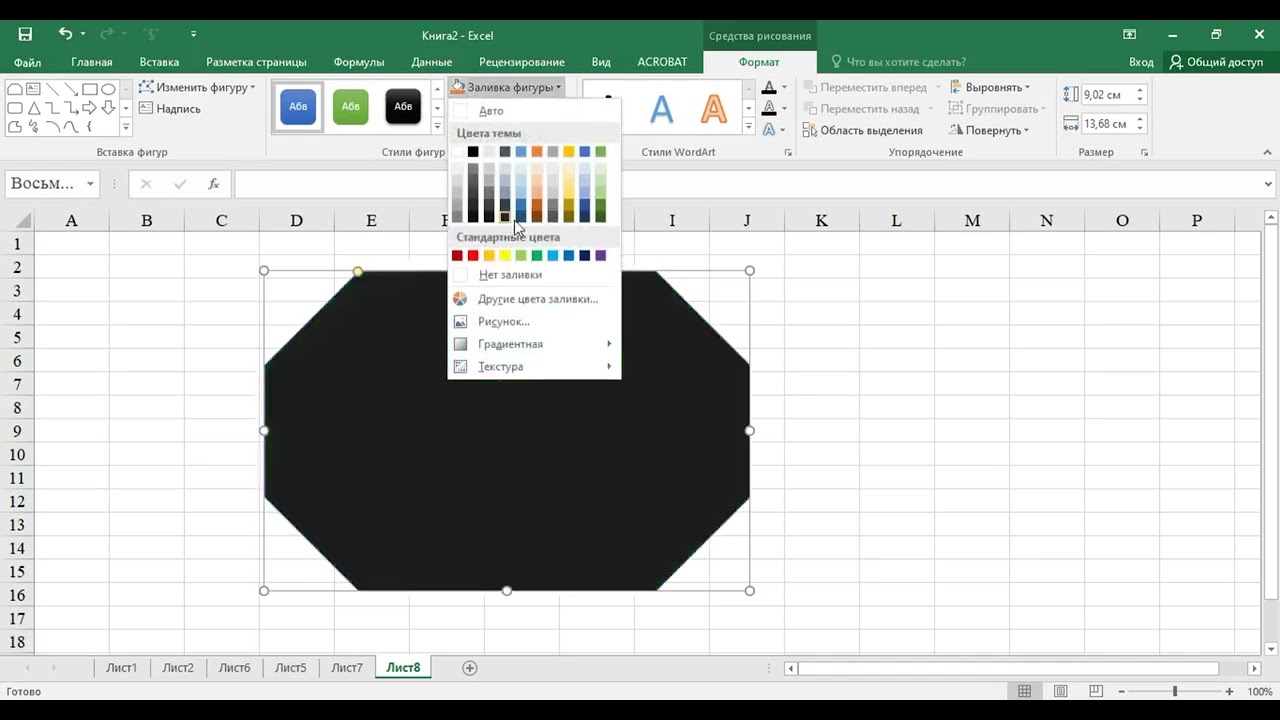This screenshot has height=720, width=1280.
Task: Open the Файл tab
Action: coord(28,62)
